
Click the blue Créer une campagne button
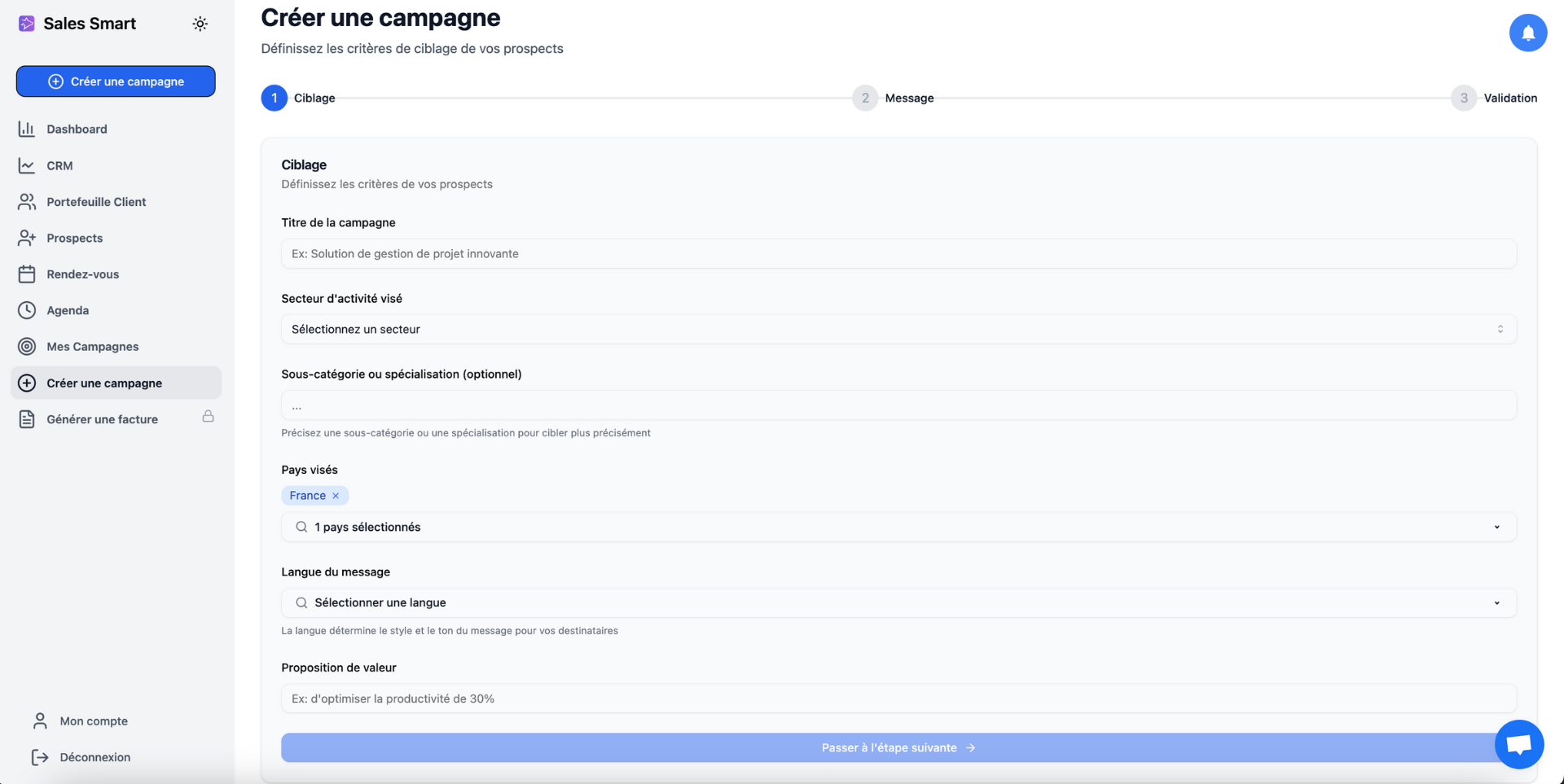point(116,81)
